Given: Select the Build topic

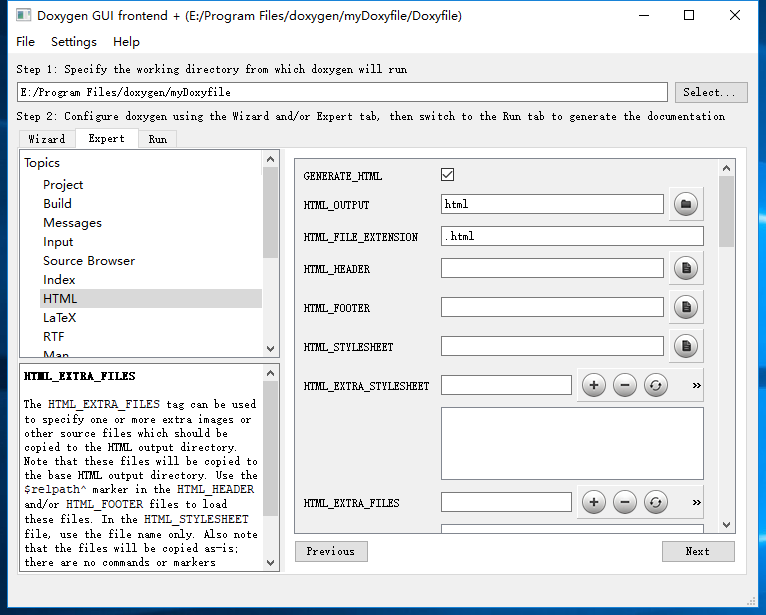Looking at the screenshot, I should point(57,204).
